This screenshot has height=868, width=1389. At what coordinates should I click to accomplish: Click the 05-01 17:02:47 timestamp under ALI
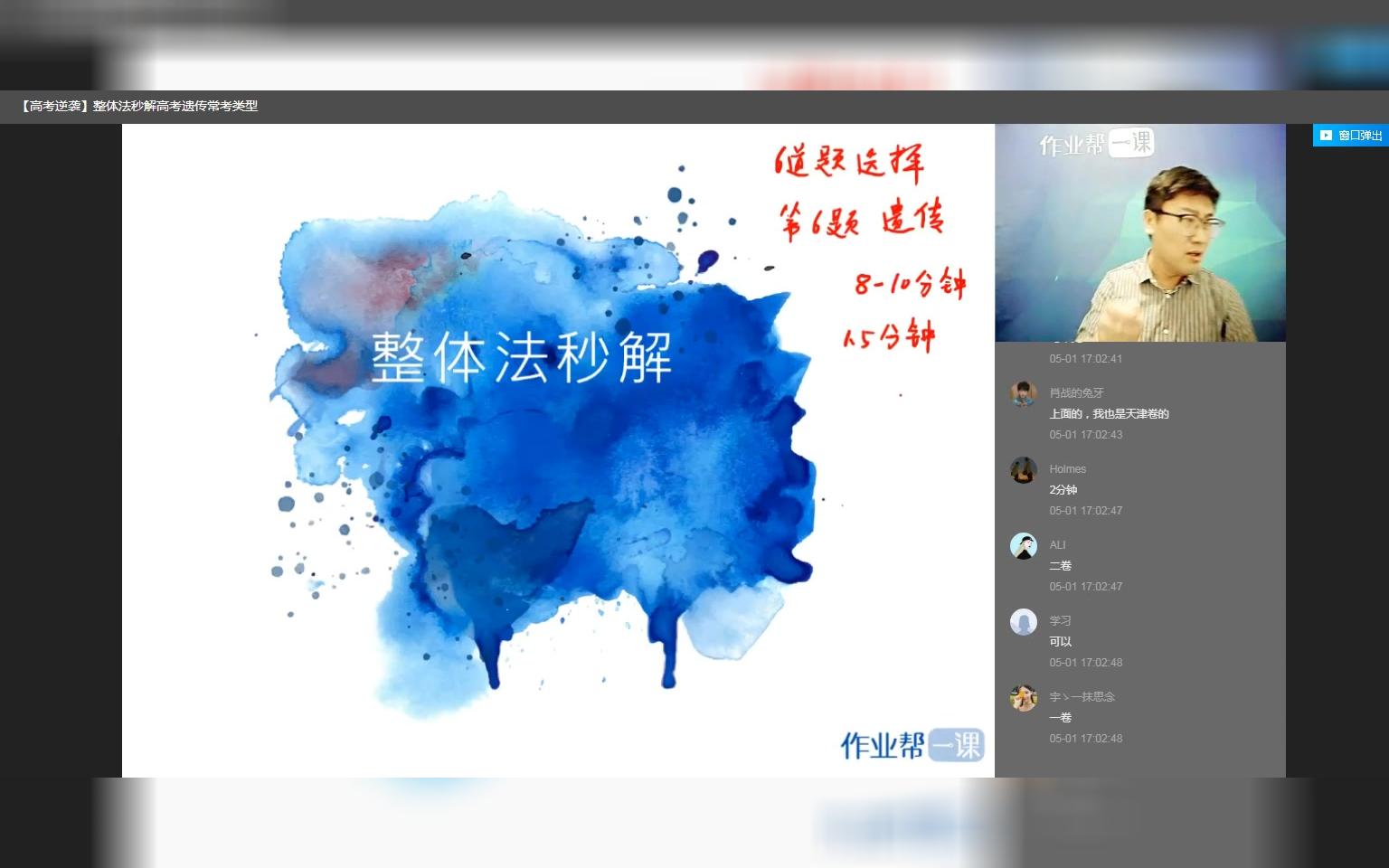[x=1085, y=587]
